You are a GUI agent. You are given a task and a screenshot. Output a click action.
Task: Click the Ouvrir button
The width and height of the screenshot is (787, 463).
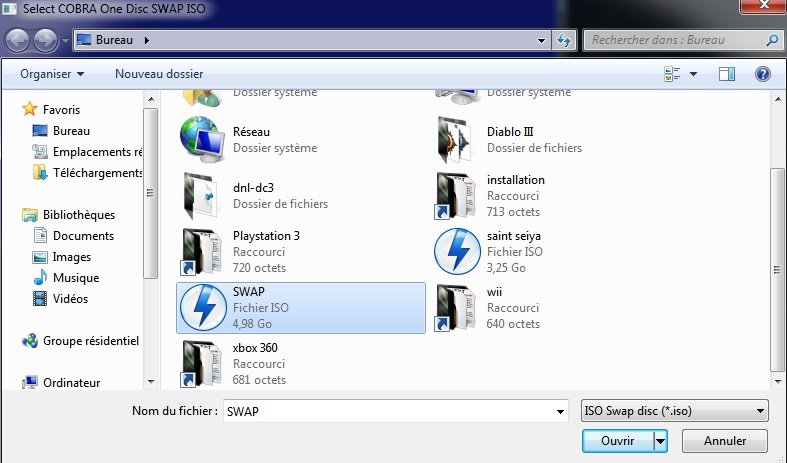coord(617,441)
